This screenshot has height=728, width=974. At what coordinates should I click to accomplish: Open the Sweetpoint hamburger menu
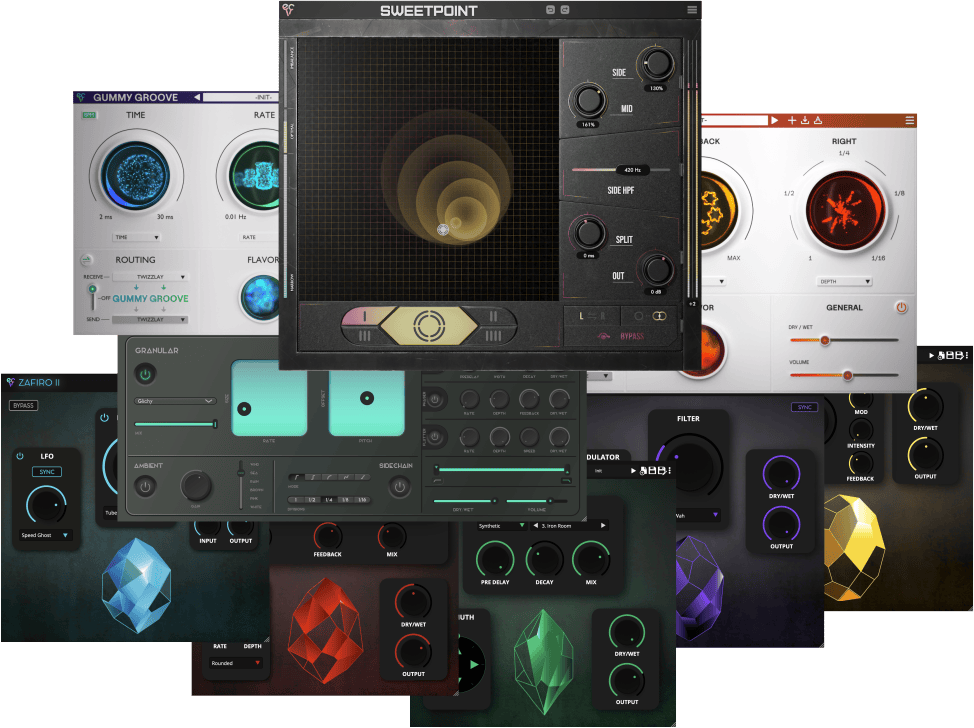tap(691, 10)
